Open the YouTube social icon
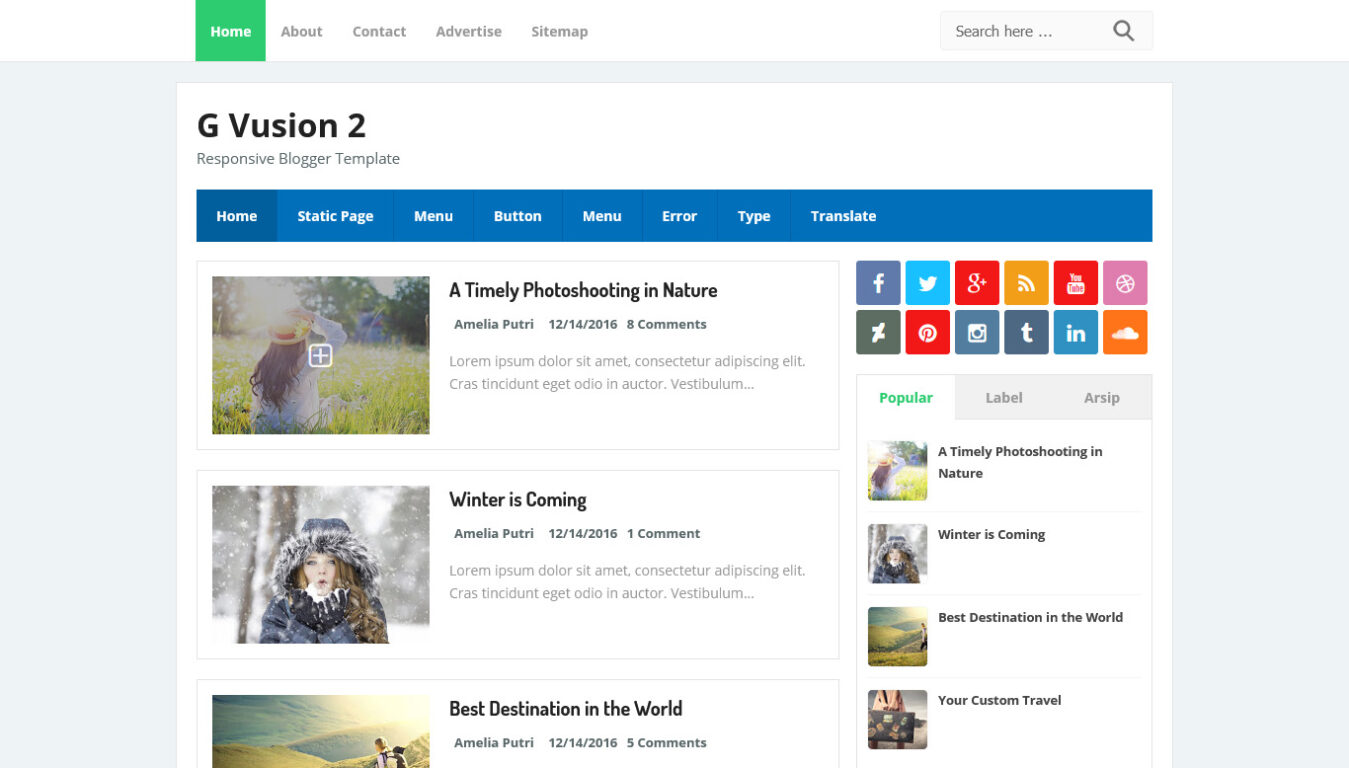1349x768 pixels. (1075, 283)
